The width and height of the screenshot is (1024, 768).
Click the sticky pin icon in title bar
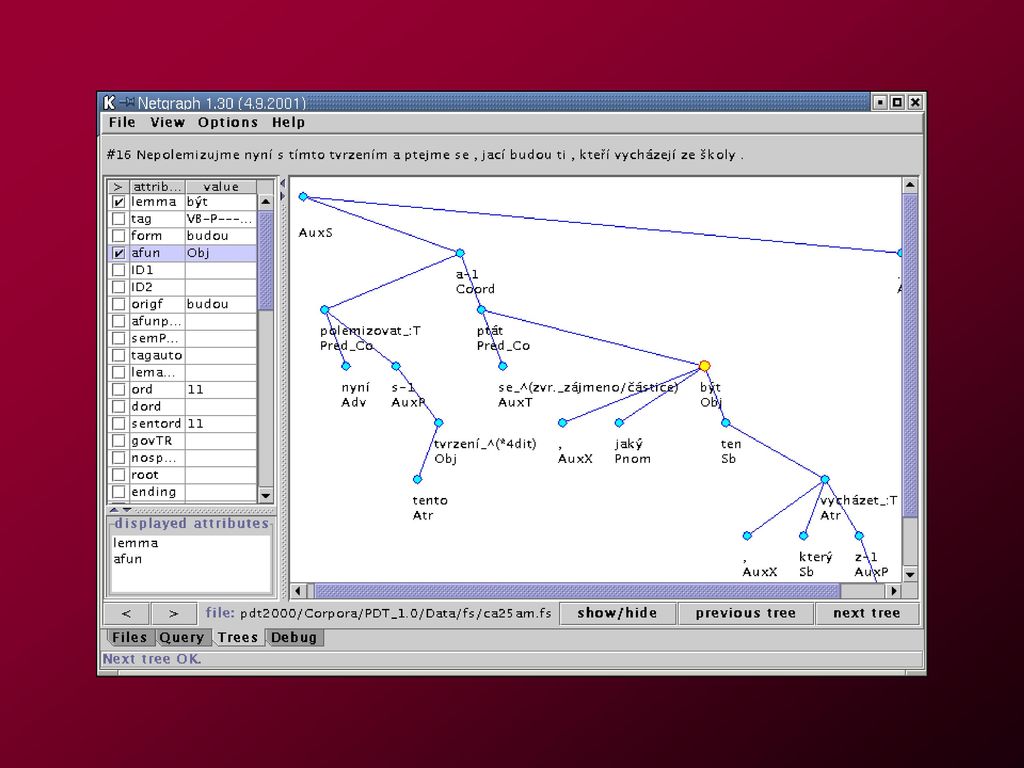coord(127,103)
